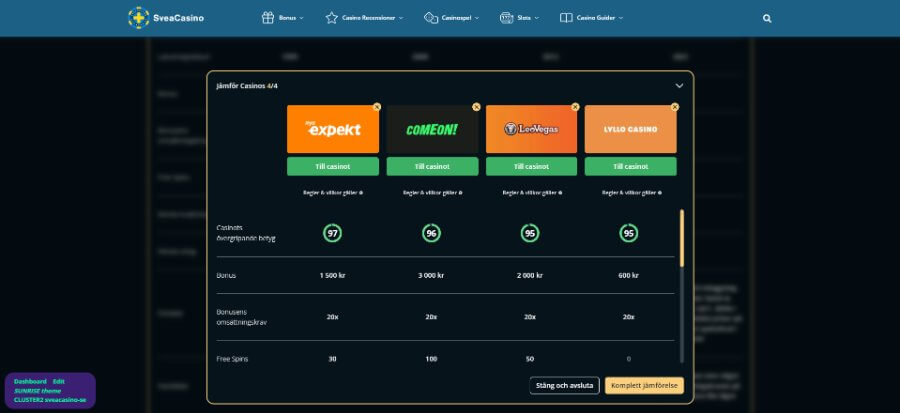900x413 pixels.
Task: Expand the Bonus menu dropdown
Action: 301,18
